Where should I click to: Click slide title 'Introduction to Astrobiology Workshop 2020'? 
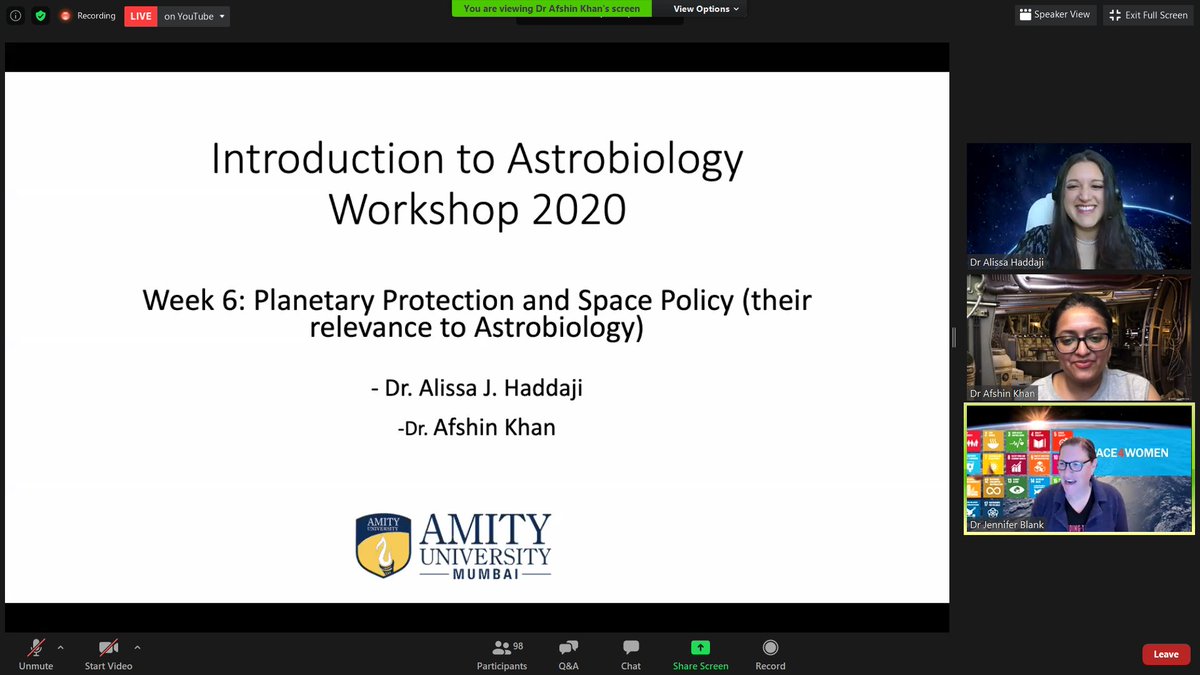point(477,184)
